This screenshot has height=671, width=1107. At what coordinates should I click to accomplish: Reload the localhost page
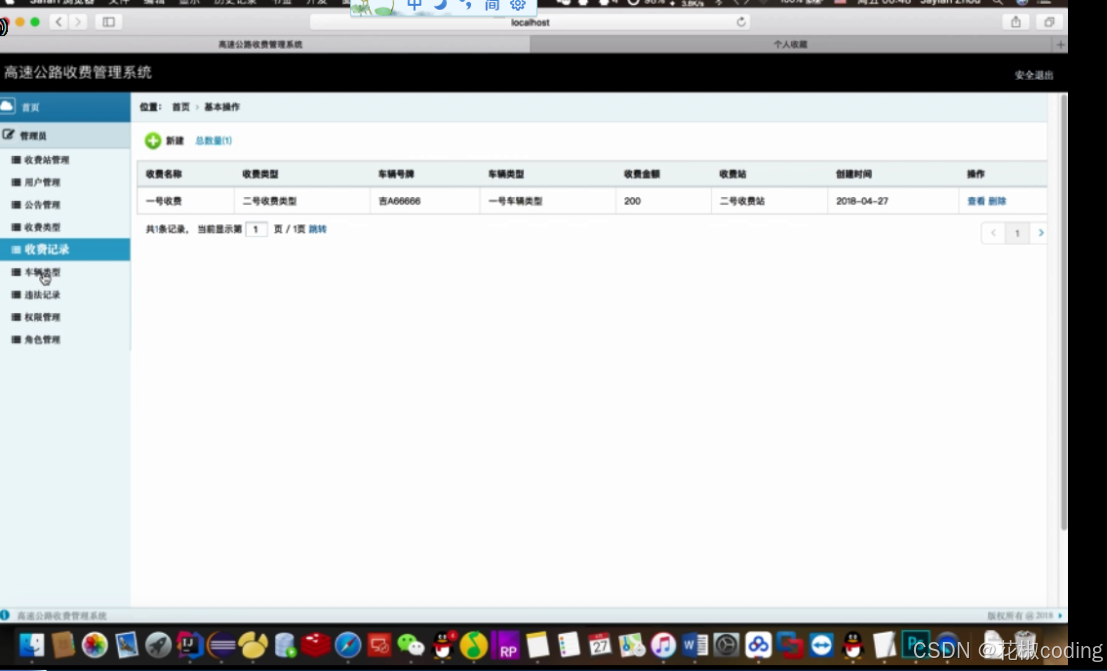[x=741, y=22]
